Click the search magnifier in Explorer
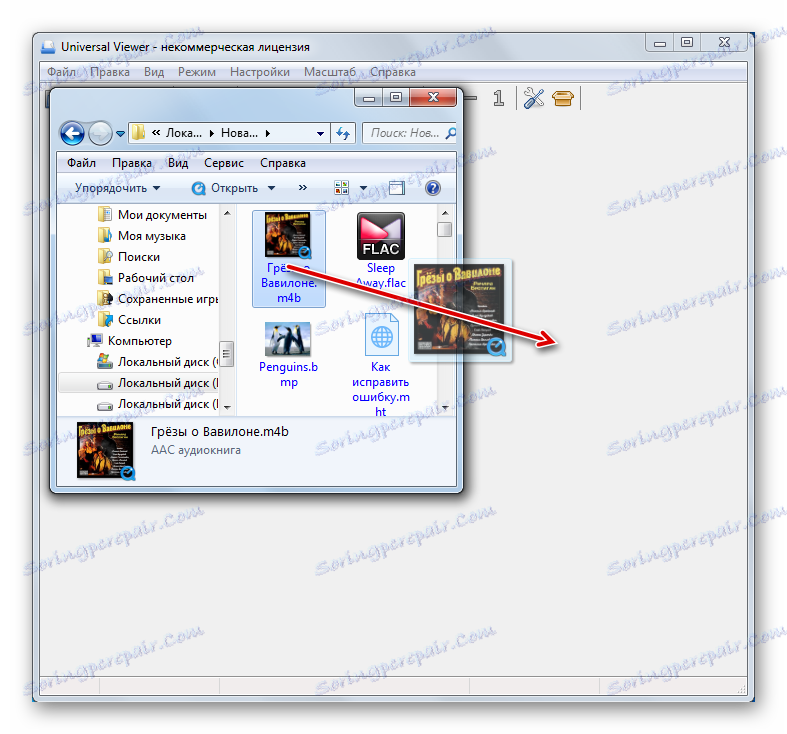787x734 pixels. click(x=451, y=133)
